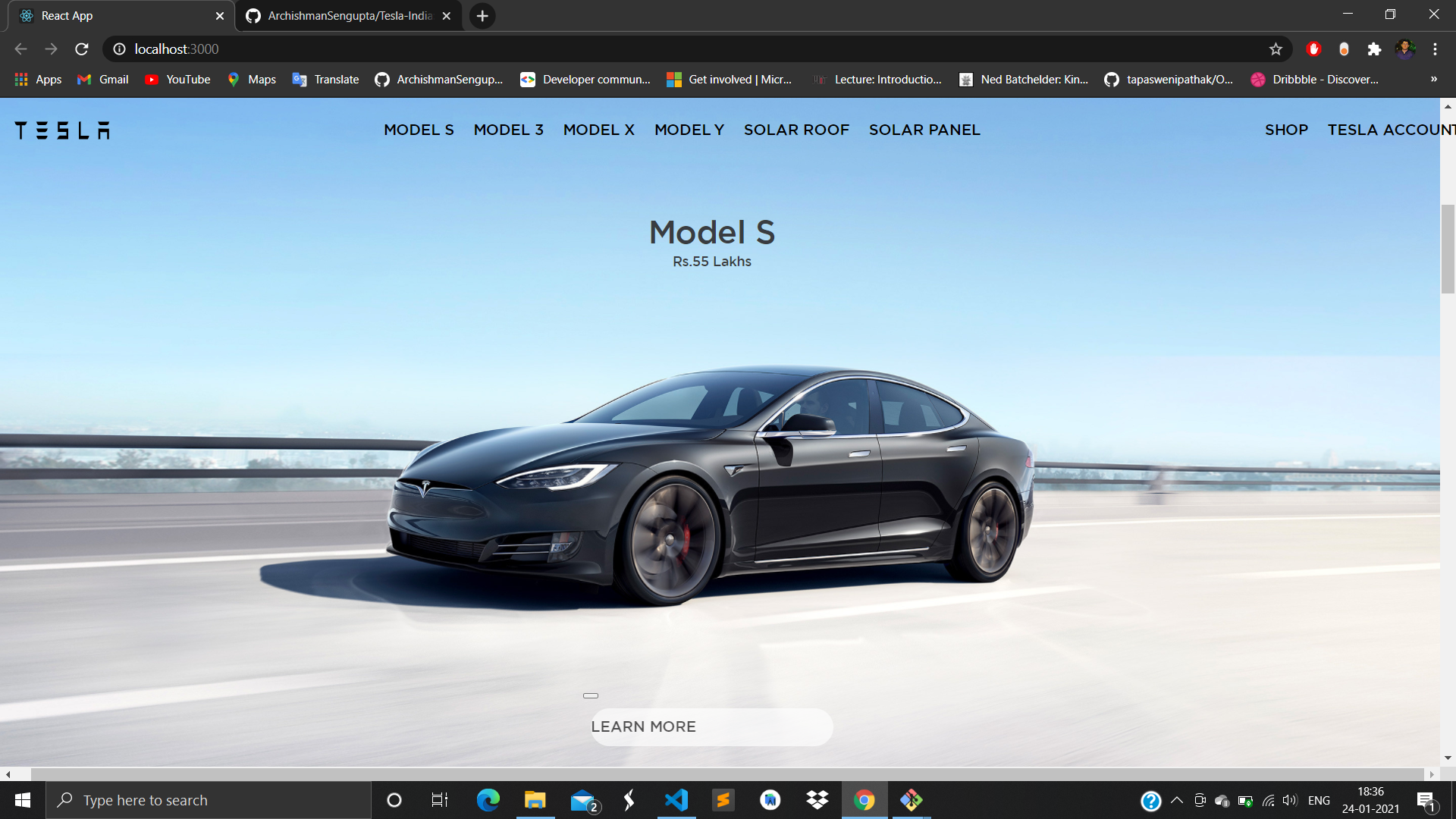The width and height of the screenshot is (1456, 819).
Task: Open Microsoft Edge from taskbar
Action: [x=488, y=800]
